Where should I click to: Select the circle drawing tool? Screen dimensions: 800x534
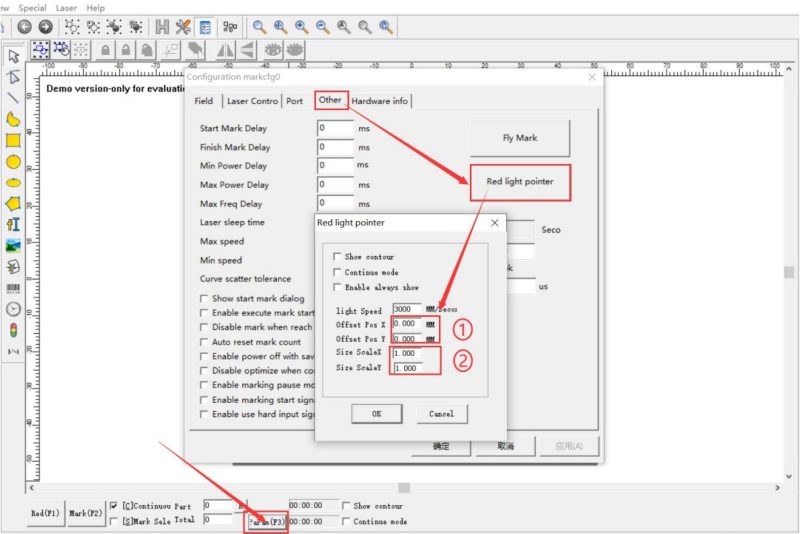coord(13,161)
